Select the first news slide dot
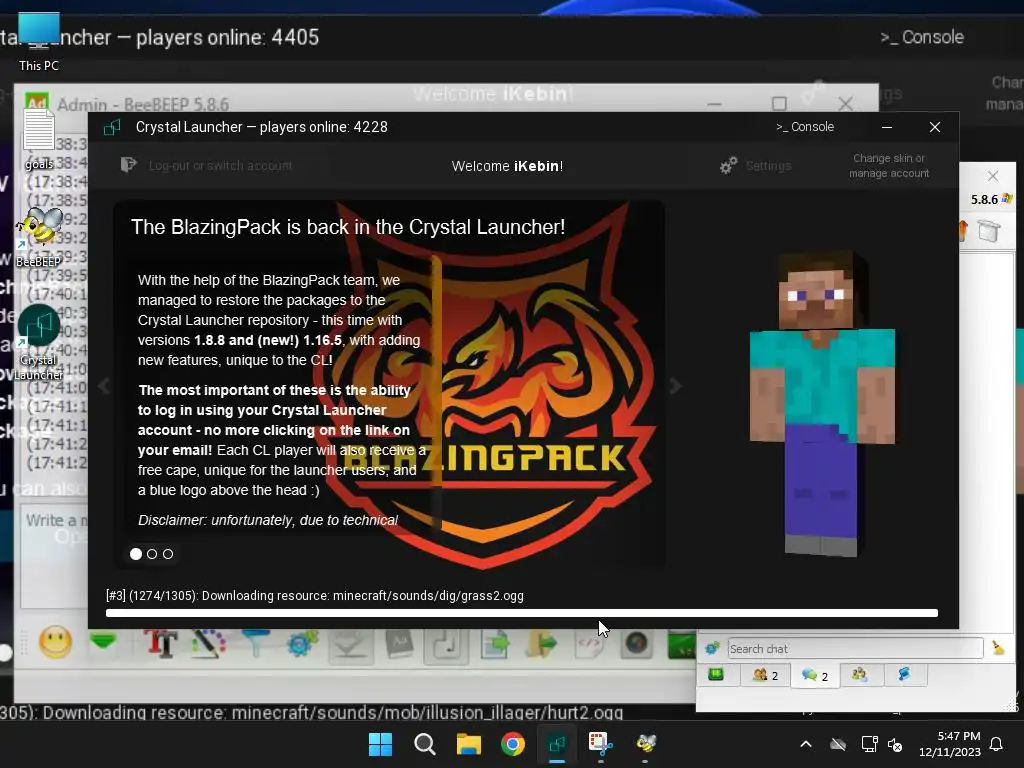The height and width of the screenshot is (768, 1024). 136,554
